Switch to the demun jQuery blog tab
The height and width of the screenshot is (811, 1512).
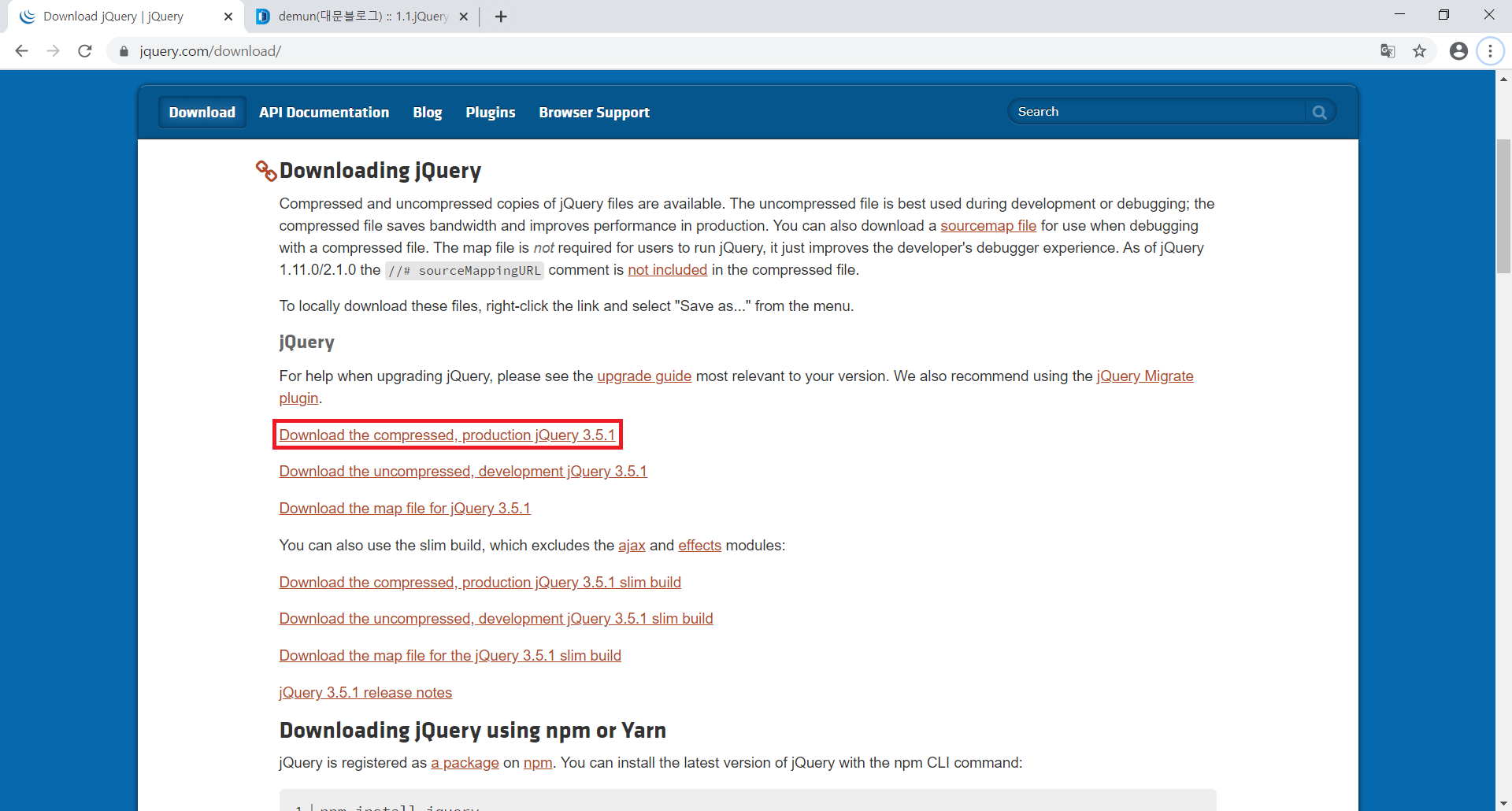(361, 17)
